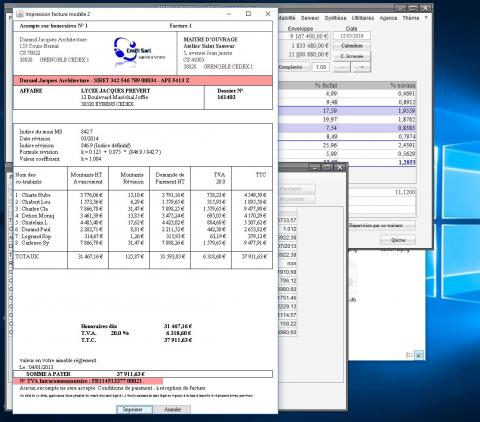The width and height of the screenshot is (480, 422).
Task: Click Répartition par co-traitant button
Action: (x=382, y=226)
